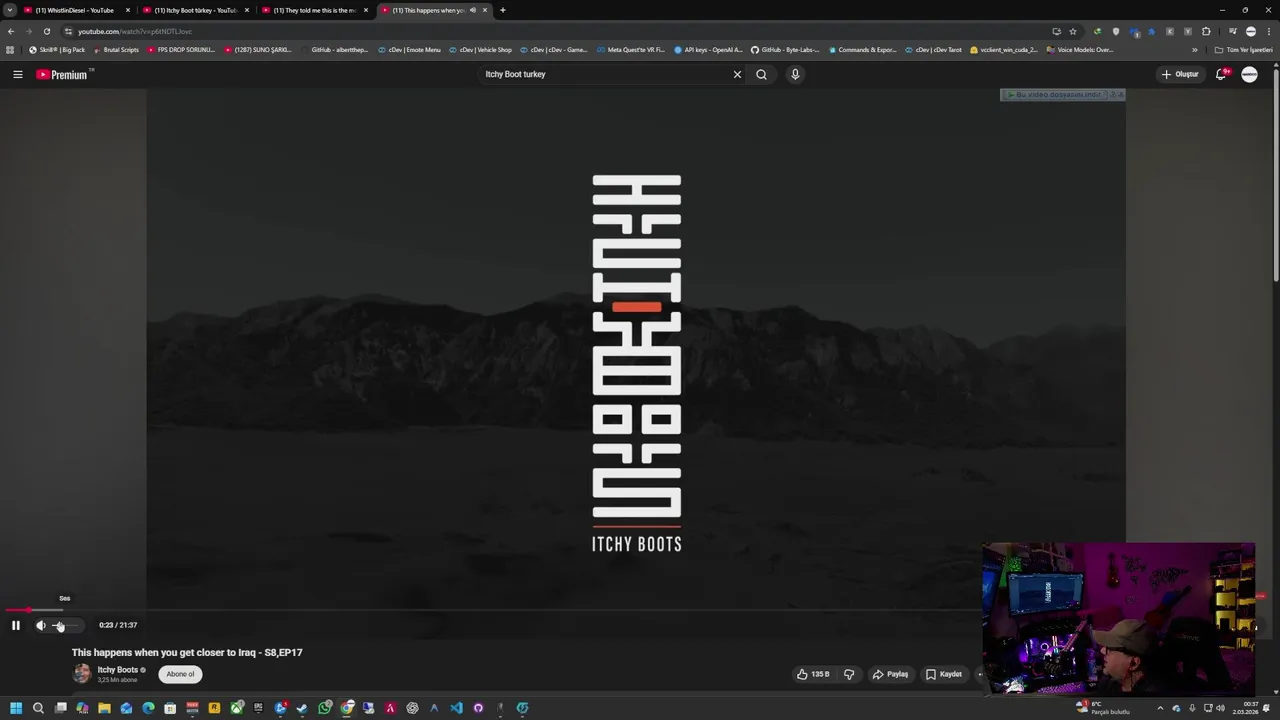Switch to the Itchy Boot türkey tab
The height and width of the screenshot is (720, 1280).
195,10
